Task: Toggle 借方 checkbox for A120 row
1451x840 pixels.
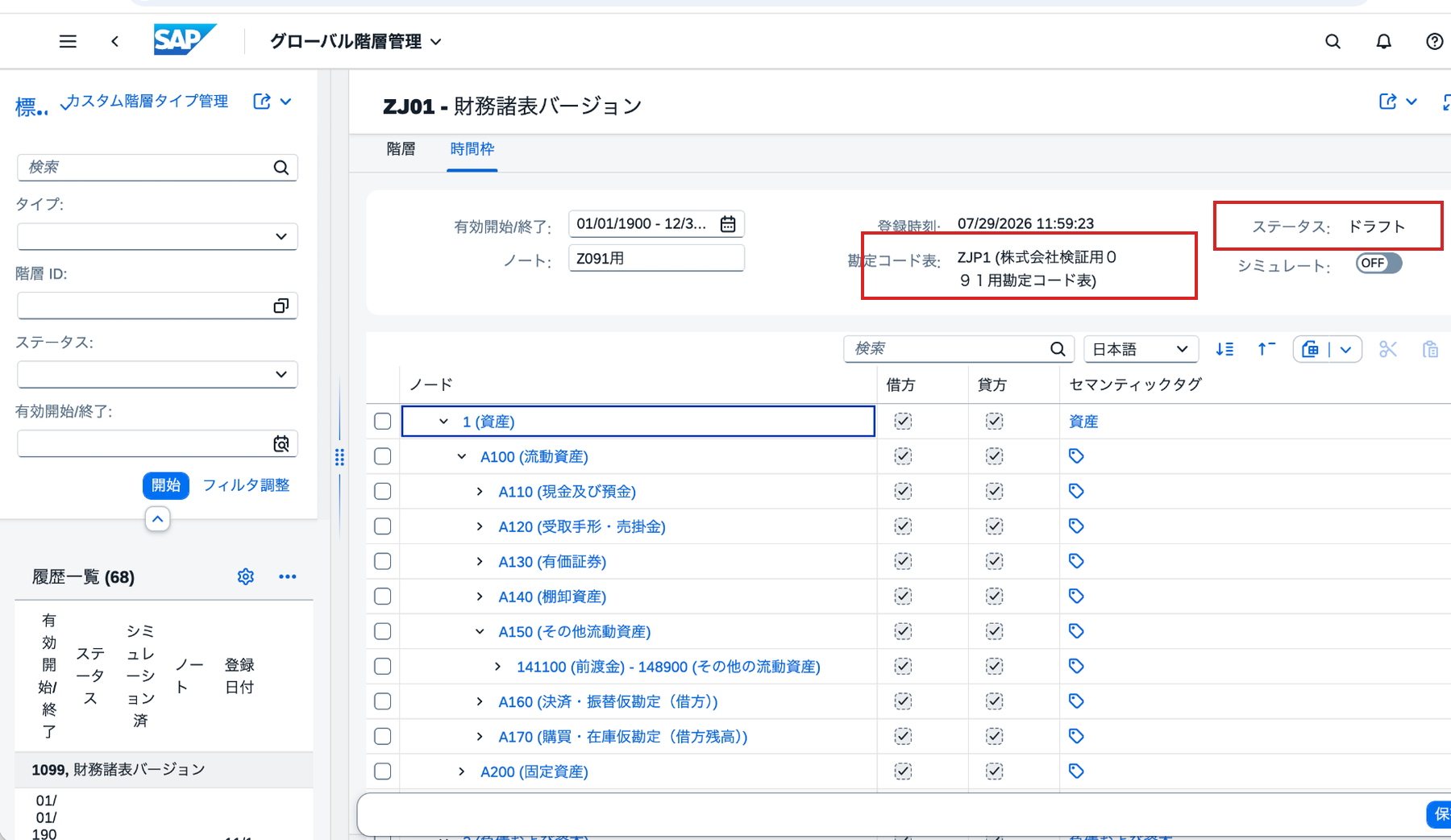Action: coord(903,526)
